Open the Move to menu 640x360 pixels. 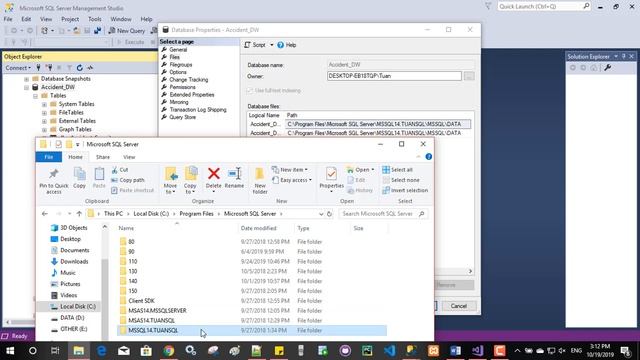(171, 180)
